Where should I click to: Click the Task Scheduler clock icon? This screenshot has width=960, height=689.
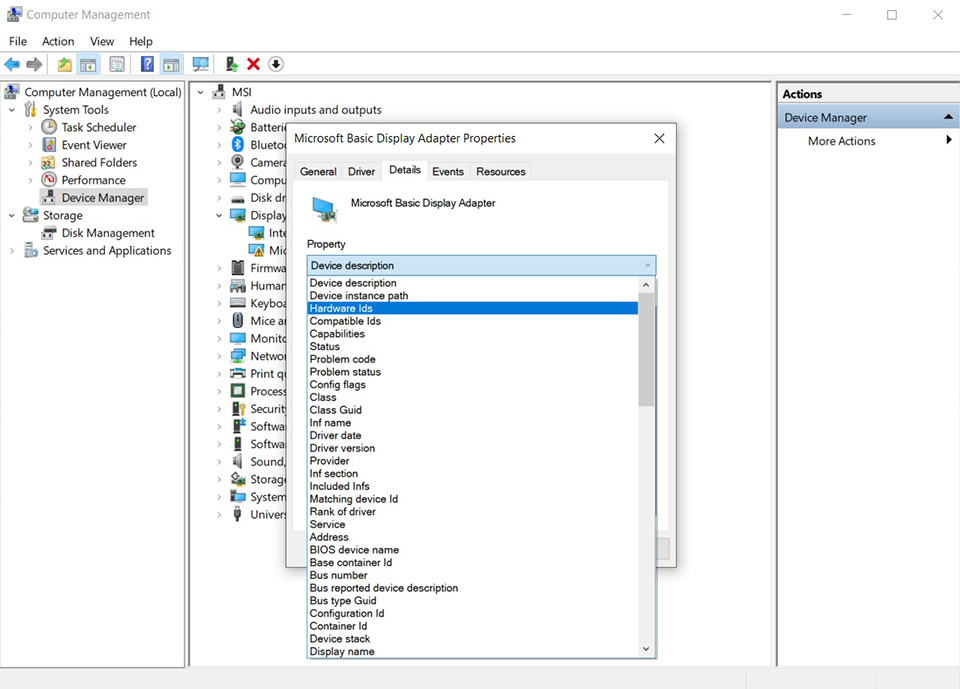(49, 127)
